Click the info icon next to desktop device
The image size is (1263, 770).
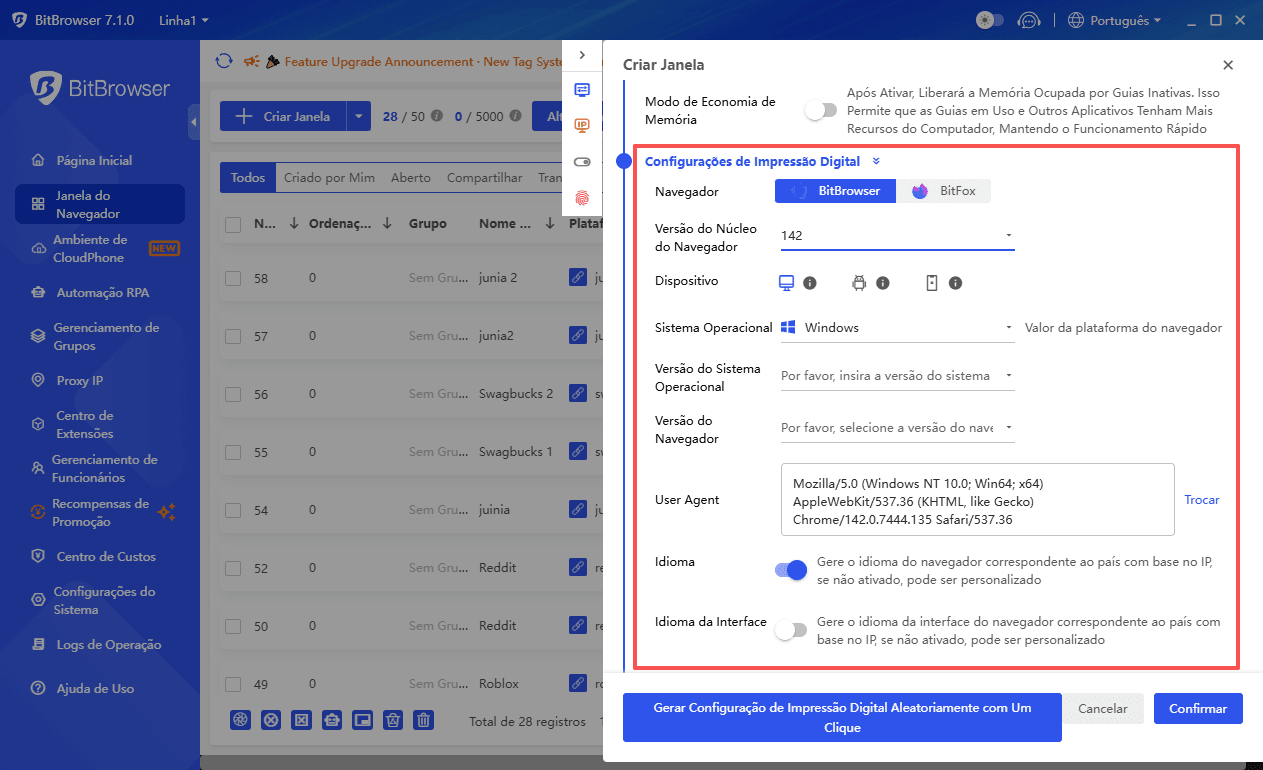810,283
